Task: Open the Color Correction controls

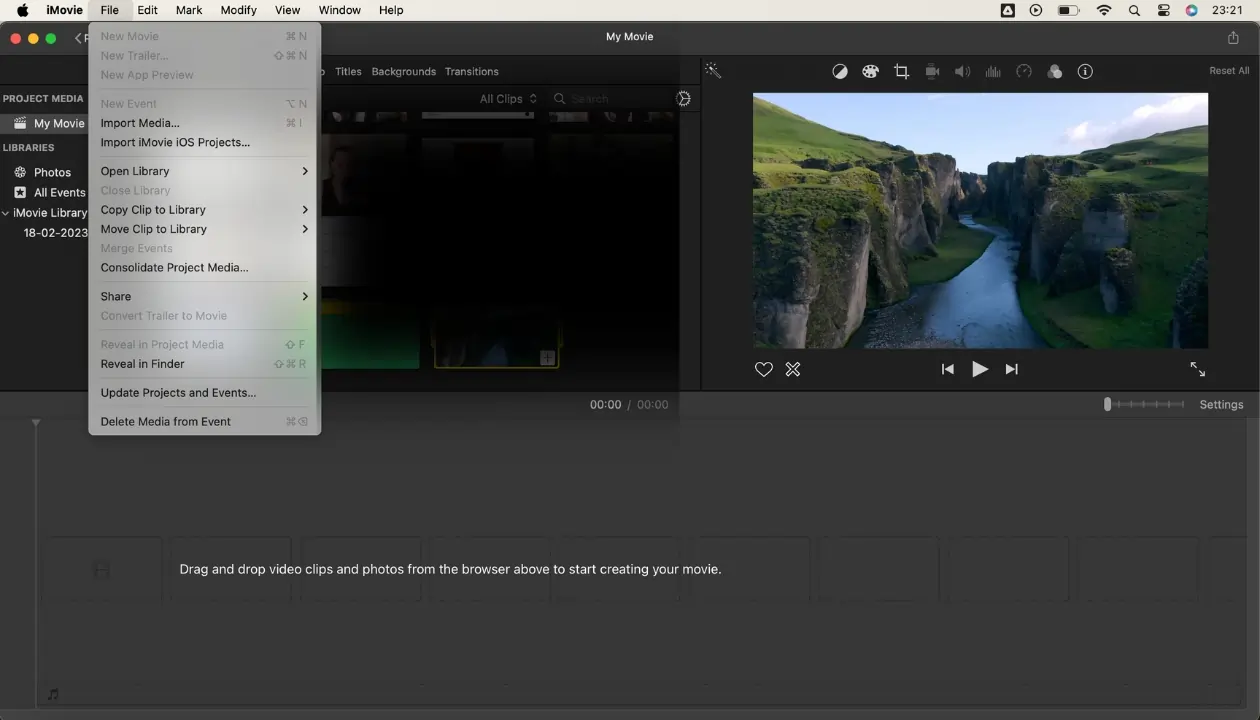Action: (x=870, y=71)
